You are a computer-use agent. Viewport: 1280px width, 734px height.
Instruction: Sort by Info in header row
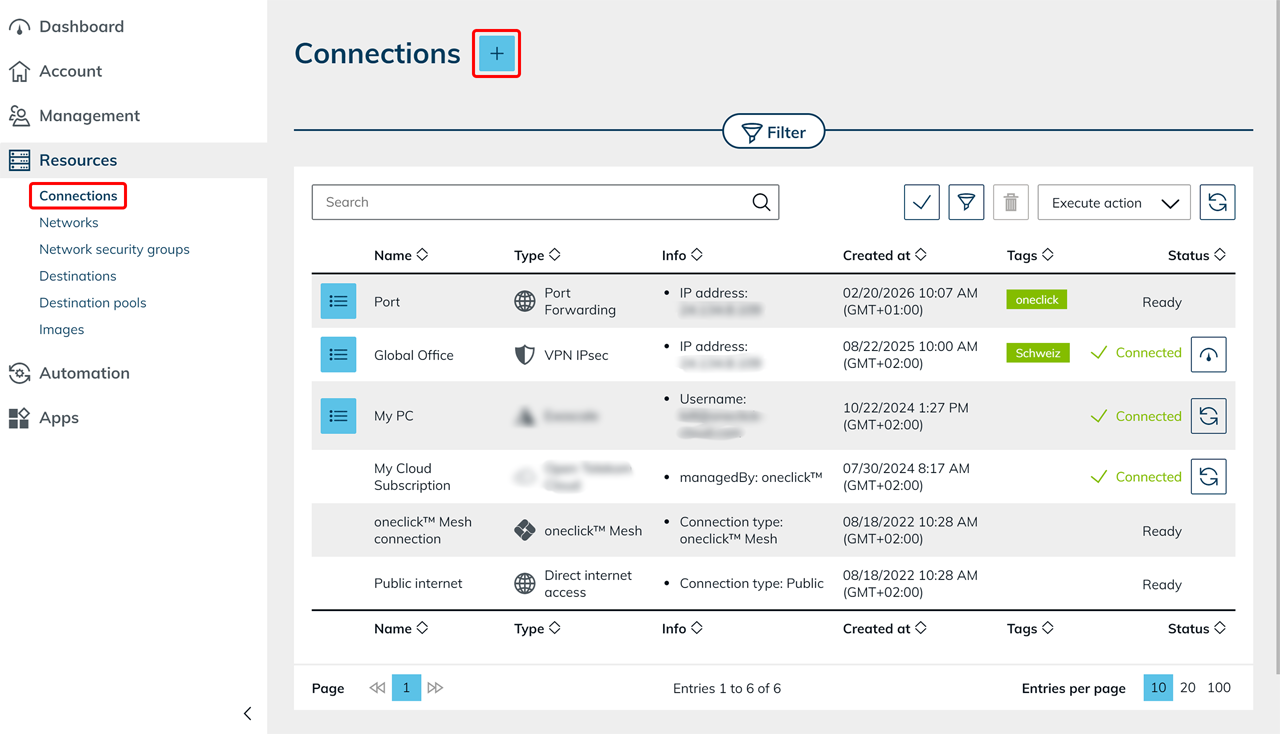click(x=682, y=255)
